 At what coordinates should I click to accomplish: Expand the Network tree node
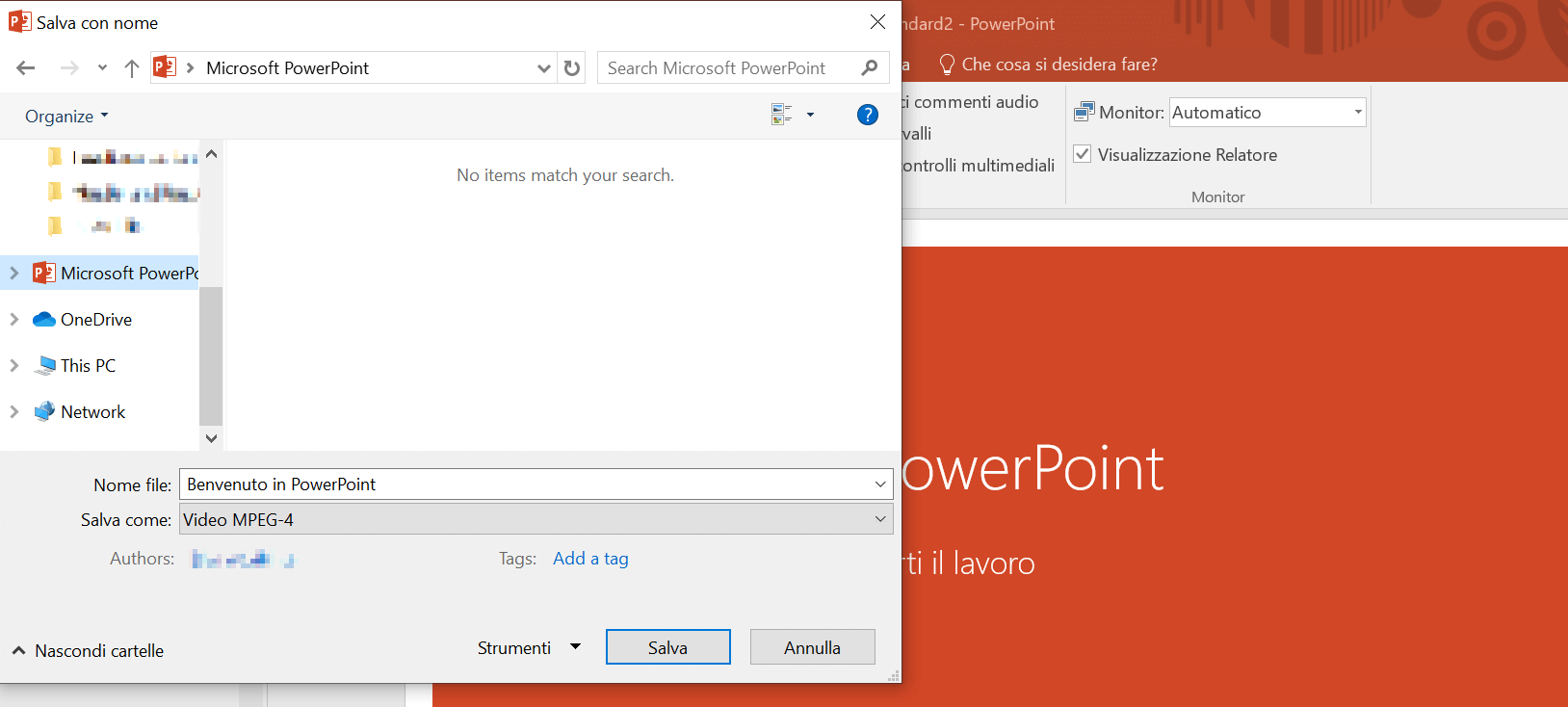tap(14, 412)
